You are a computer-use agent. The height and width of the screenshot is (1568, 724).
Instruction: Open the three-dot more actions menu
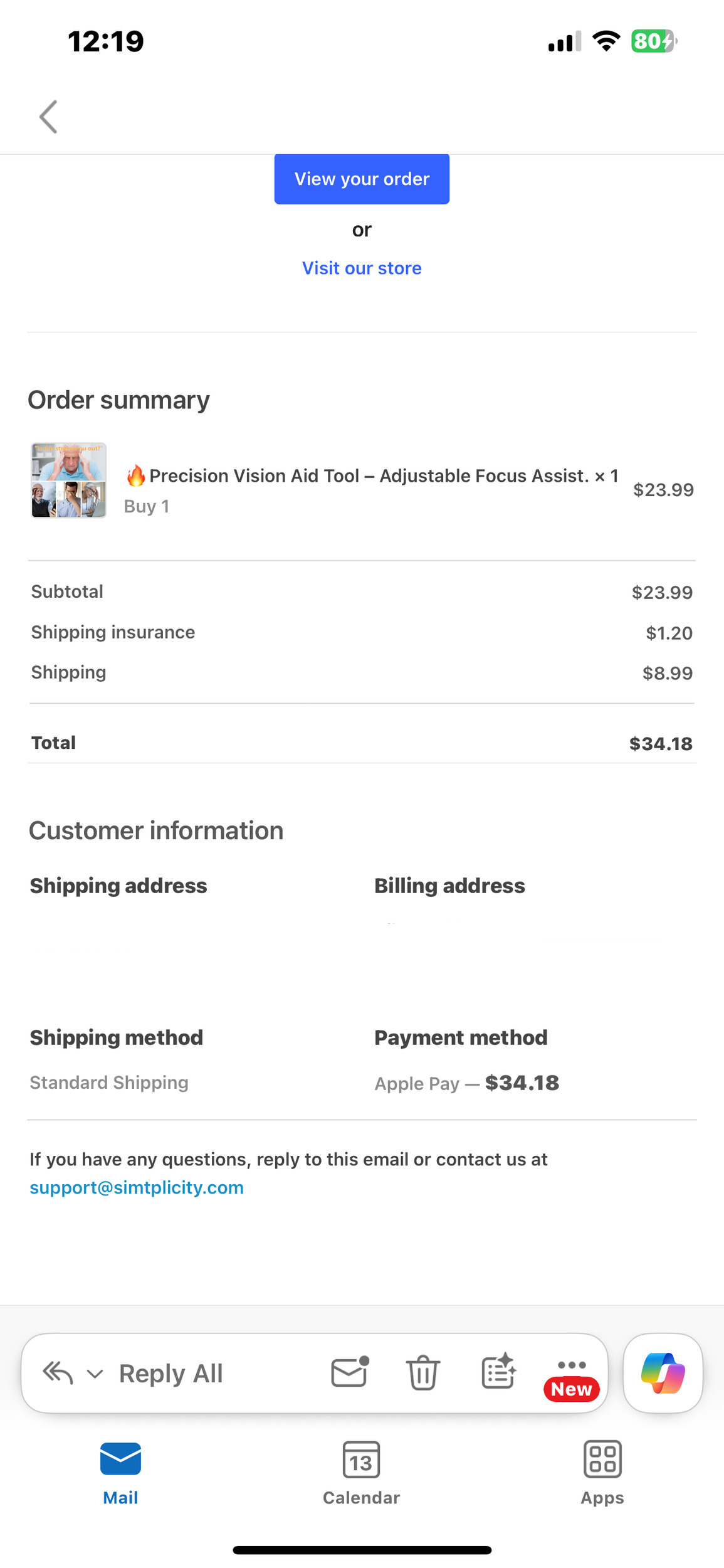(572, 1365)
